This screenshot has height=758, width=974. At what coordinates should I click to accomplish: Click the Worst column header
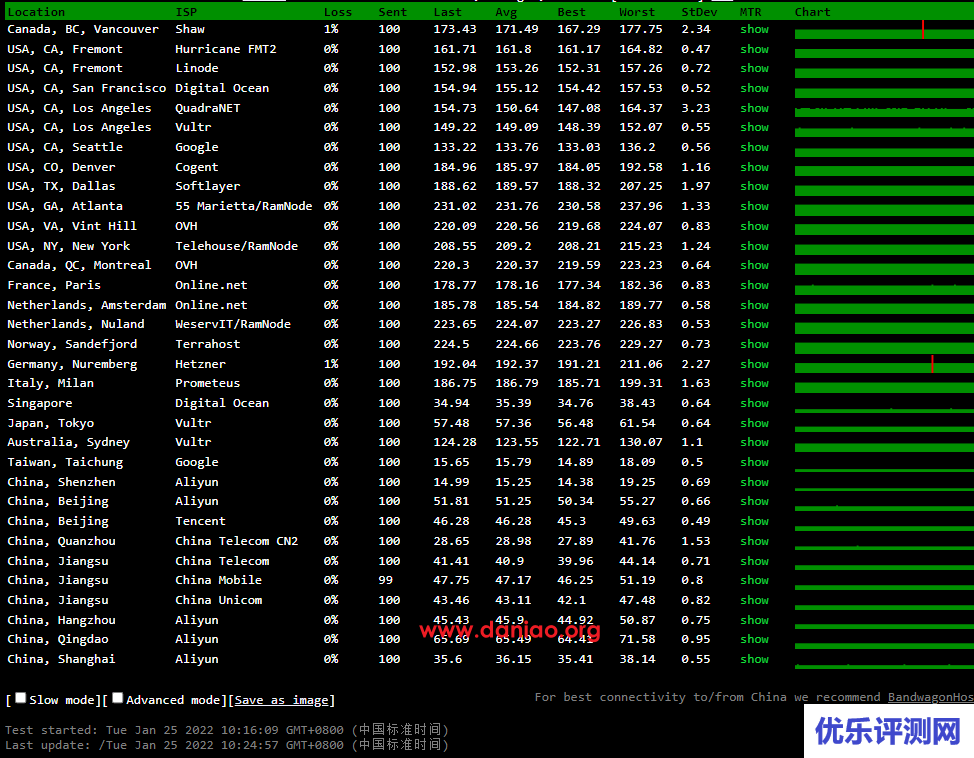pos(637,12)
